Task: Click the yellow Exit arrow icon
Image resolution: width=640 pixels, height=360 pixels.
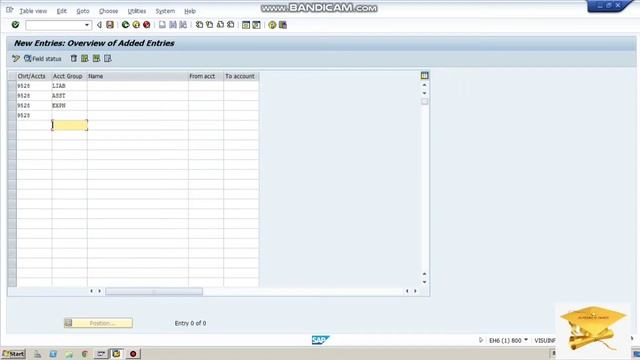Action: (x=136, y=25)
